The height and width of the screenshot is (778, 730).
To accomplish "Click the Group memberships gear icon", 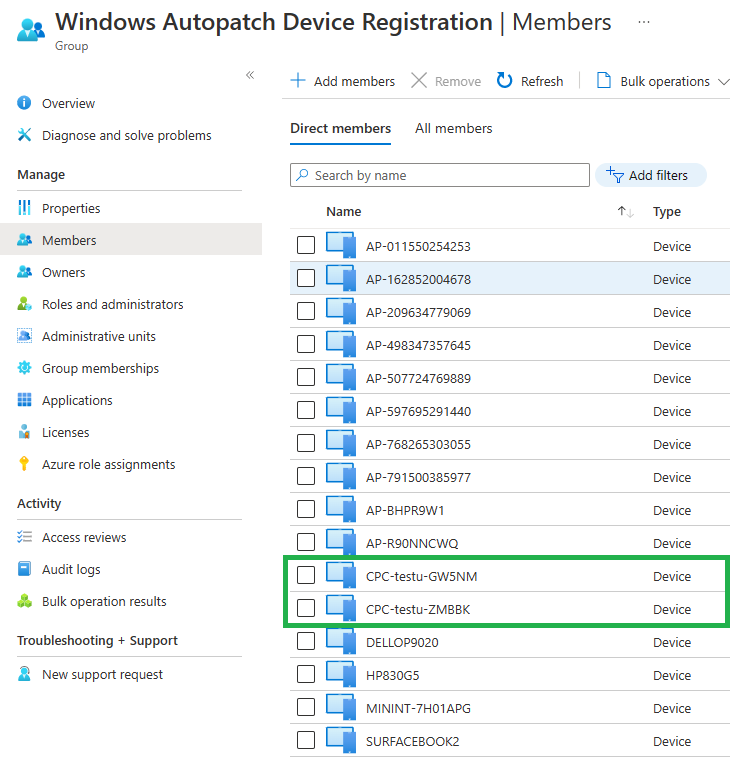I will [24, 368].
